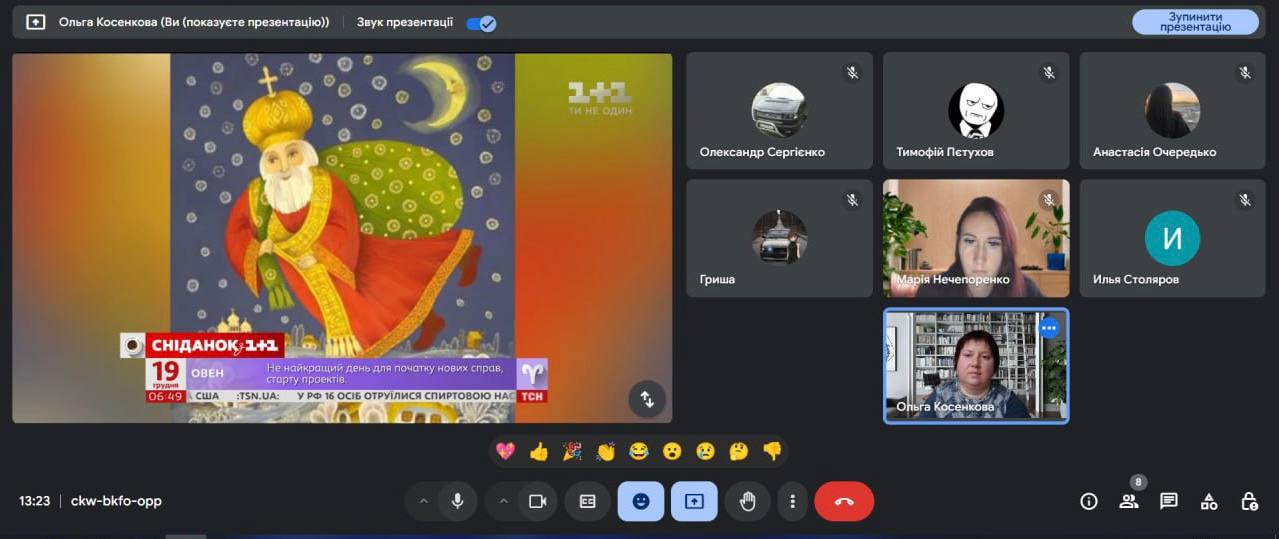Send thumbs up reaction
1279x539 pixels.
pos(539,451)
